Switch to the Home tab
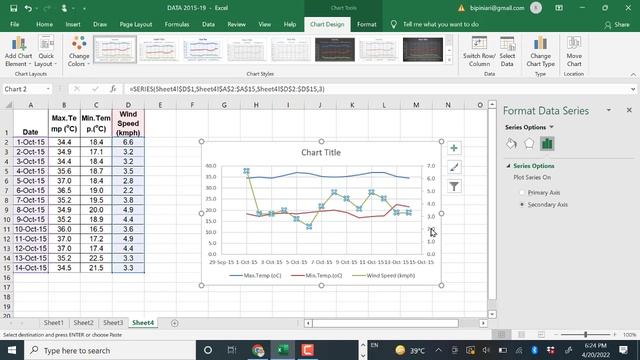The image size is (640, 360). coord(44,24)
